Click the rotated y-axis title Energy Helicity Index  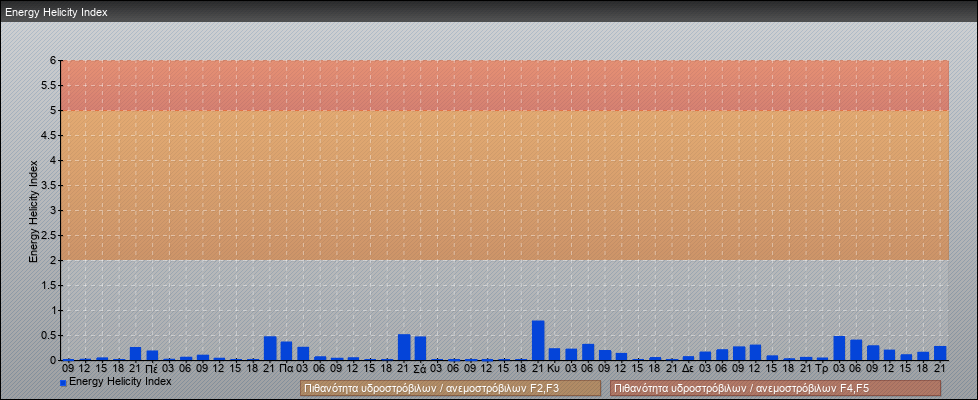coord(33,211)
